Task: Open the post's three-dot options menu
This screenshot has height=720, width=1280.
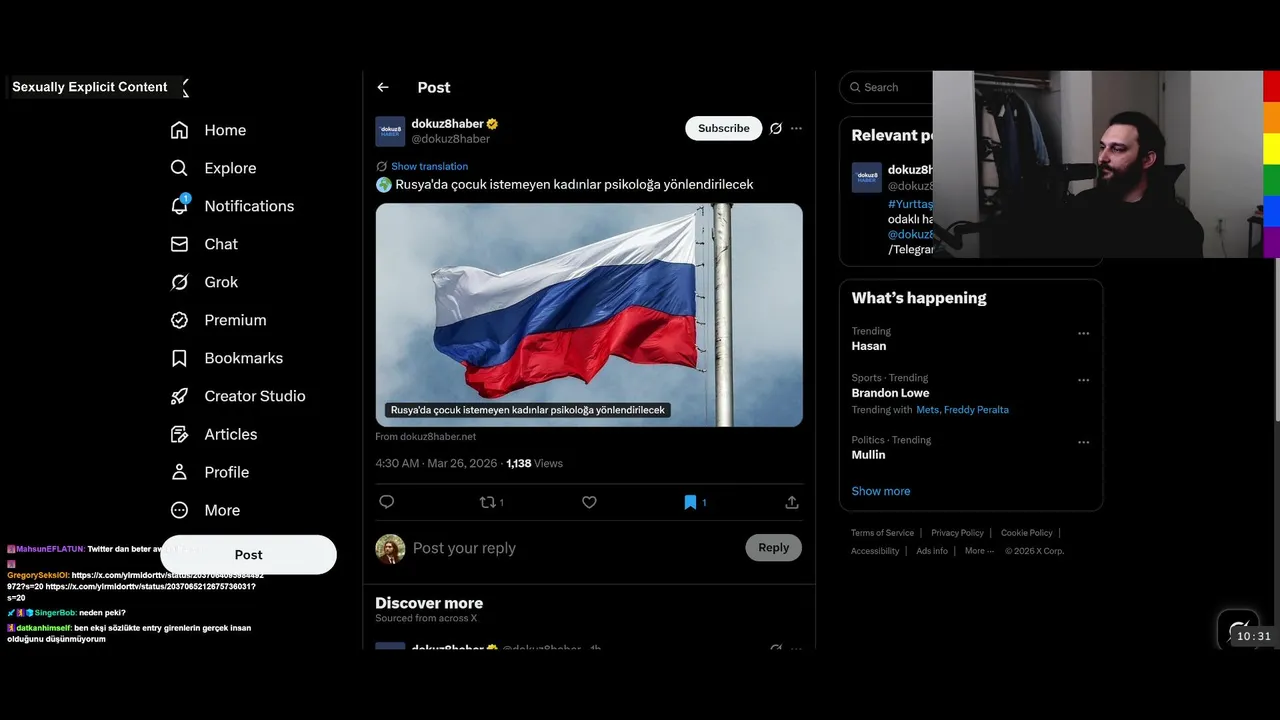Action: pyautogui.click(x=796, y=128)
